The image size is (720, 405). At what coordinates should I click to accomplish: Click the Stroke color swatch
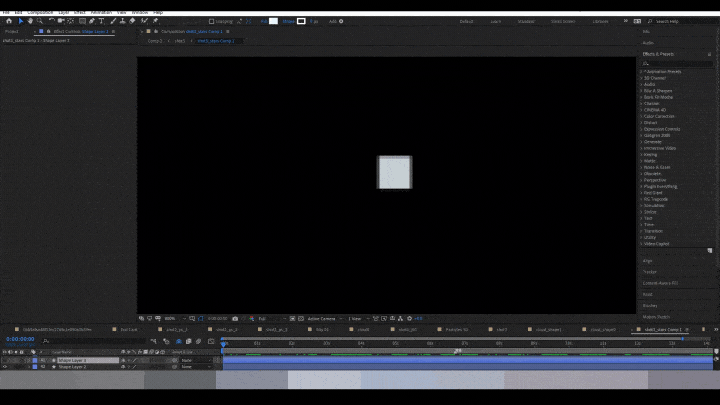[x=301, y=21]
